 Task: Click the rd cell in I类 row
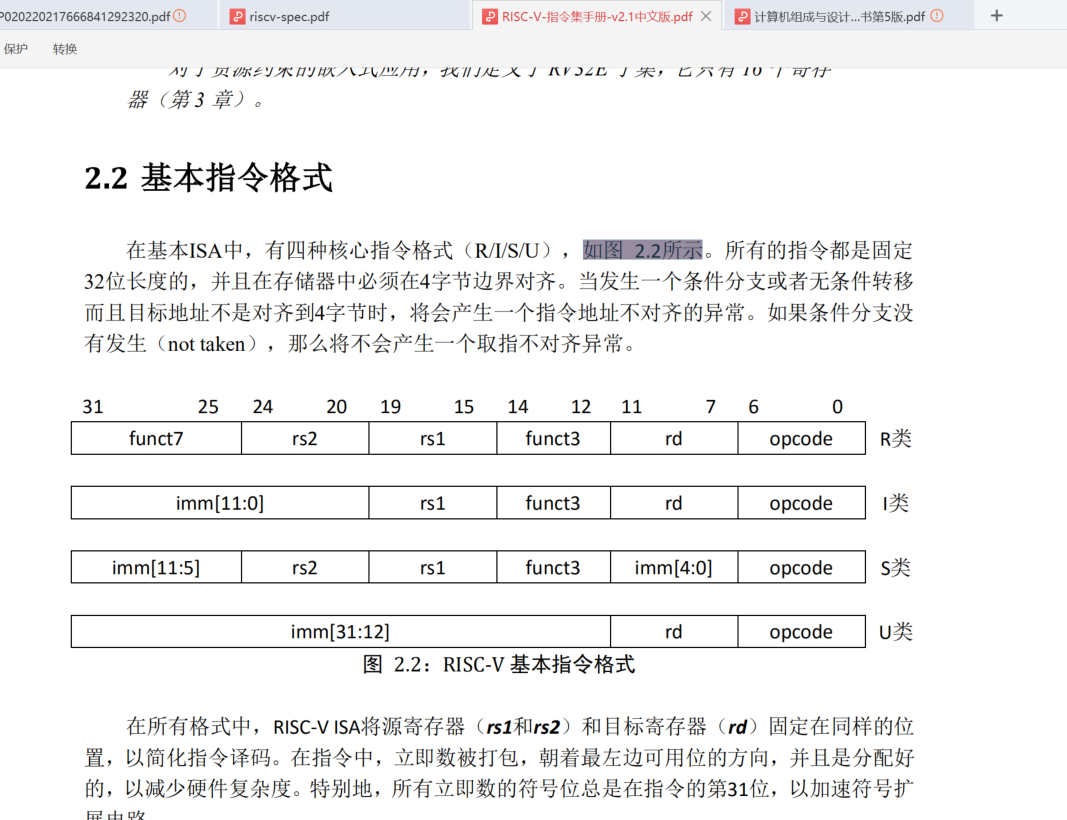tap(674, 503)
